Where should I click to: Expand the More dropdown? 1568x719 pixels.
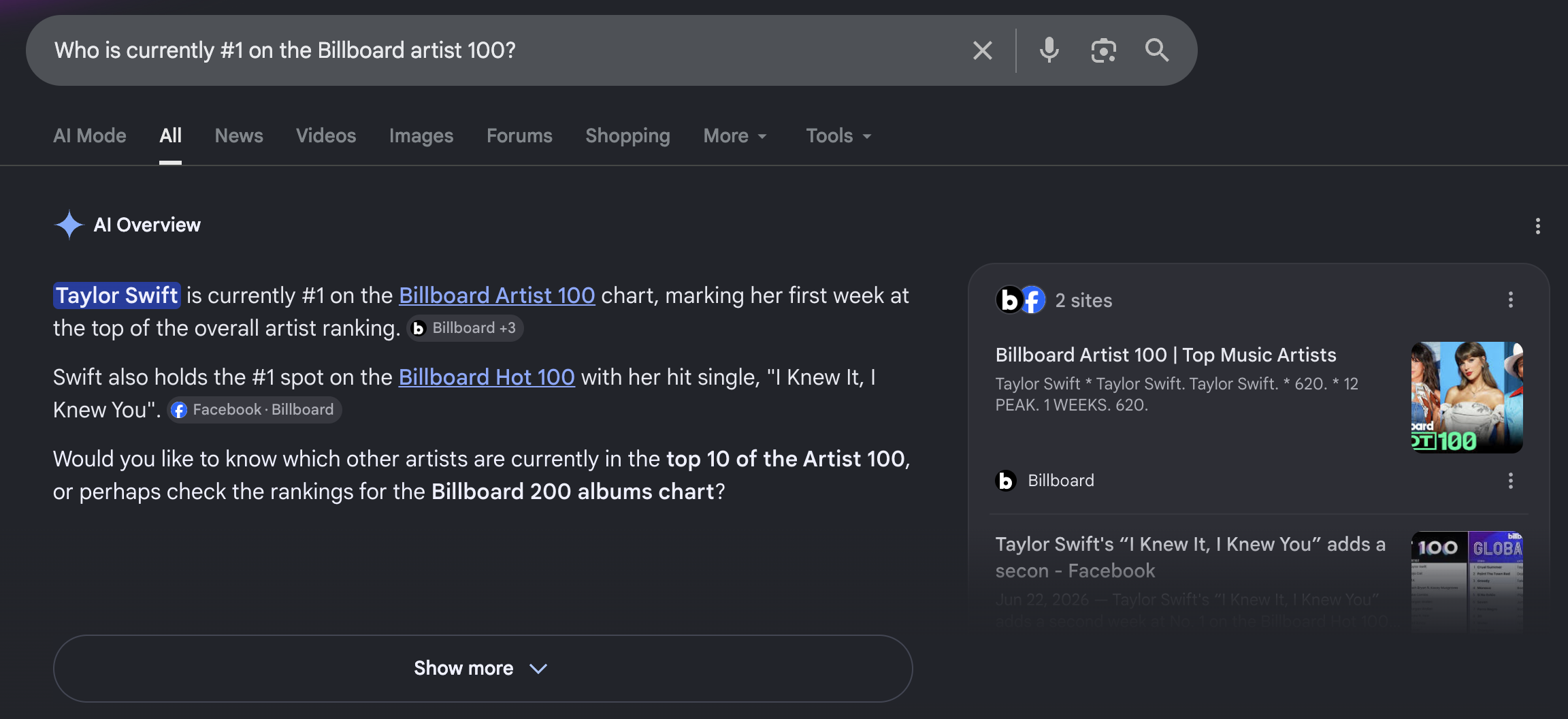[x=735, y=135]
